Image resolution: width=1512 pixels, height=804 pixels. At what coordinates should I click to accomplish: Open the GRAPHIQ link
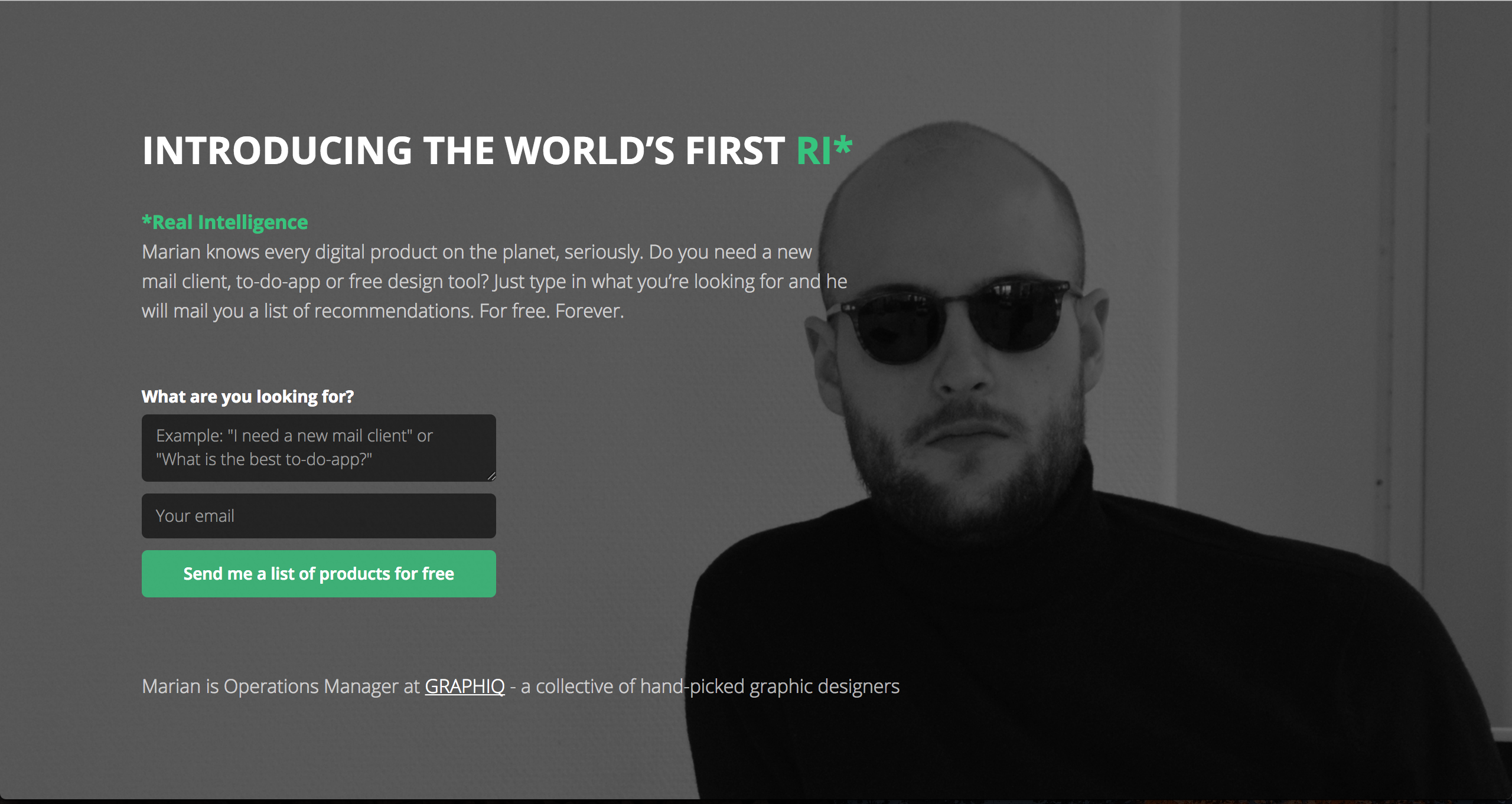point(465,687)
